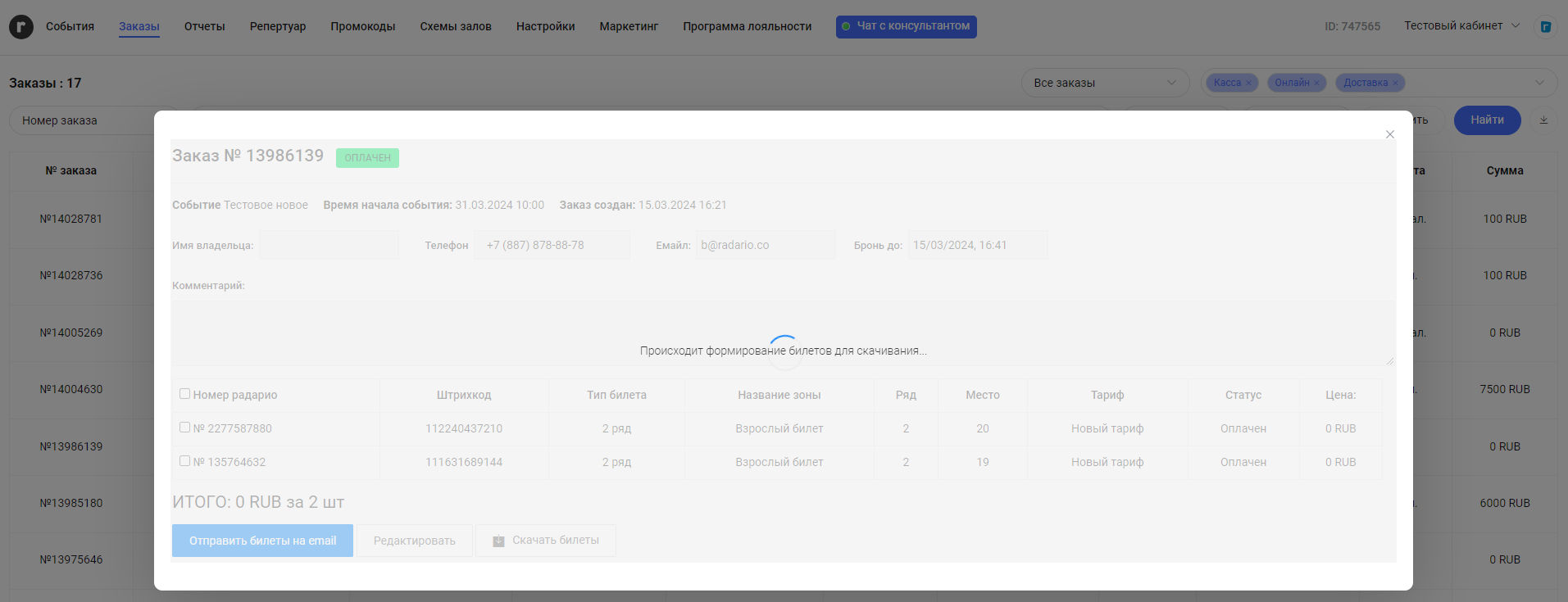This screenshot has height=602, width=1568.
Task: Expand the Тестовый кабинет account menu
Action: [1461, 26]
